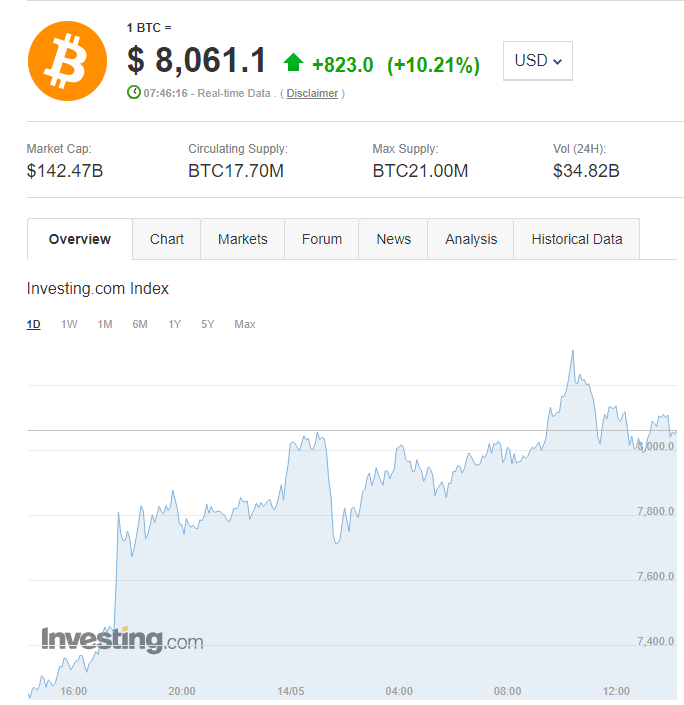Select the News tab
The width and height of the screenshot is (684, 705).
[394, 239]
